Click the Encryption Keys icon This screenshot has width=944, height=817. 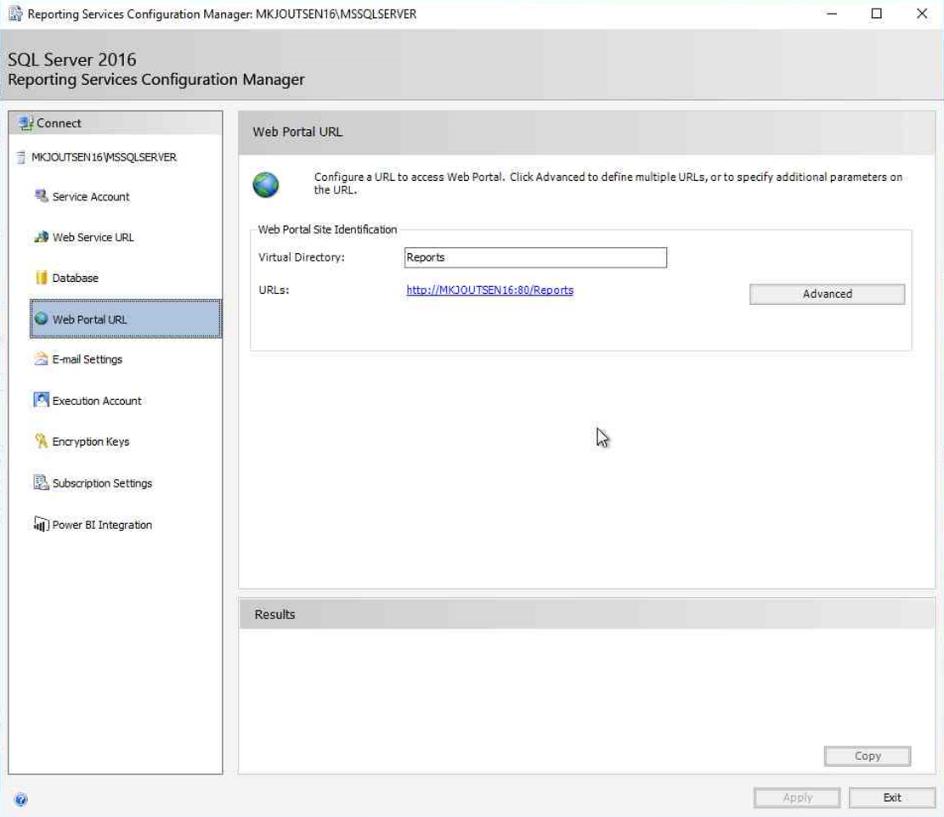[x=41, y=441]
